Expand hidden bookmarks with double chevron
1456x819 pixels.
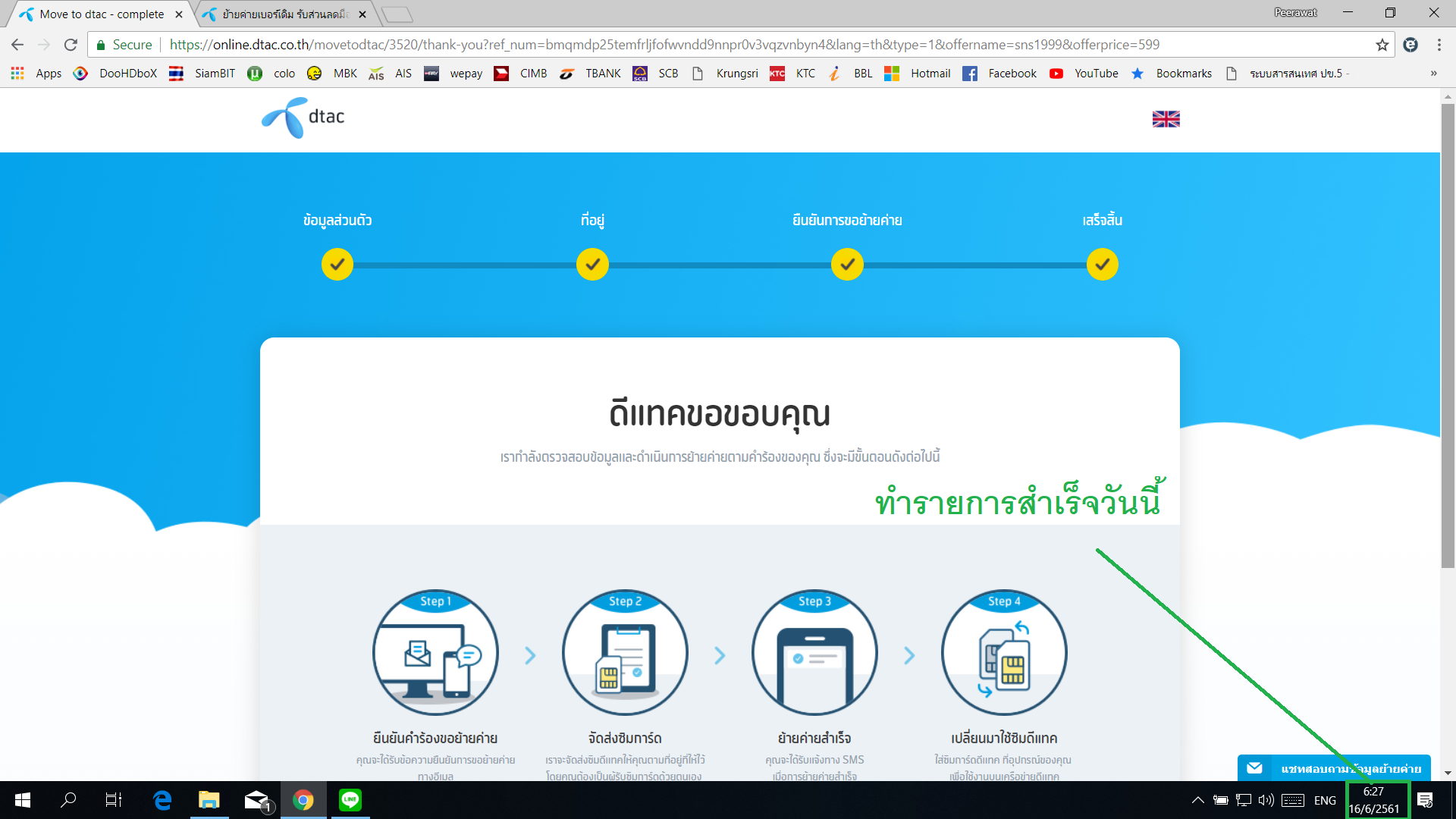pyautogui.click(x=1433, y=74)
